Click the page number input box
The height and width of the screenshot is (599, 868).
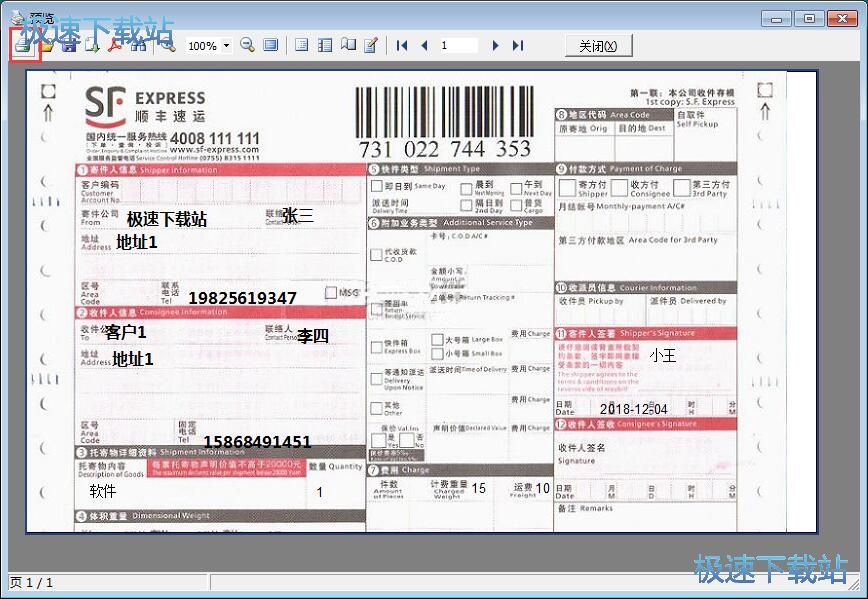click(x=458, y=45)
